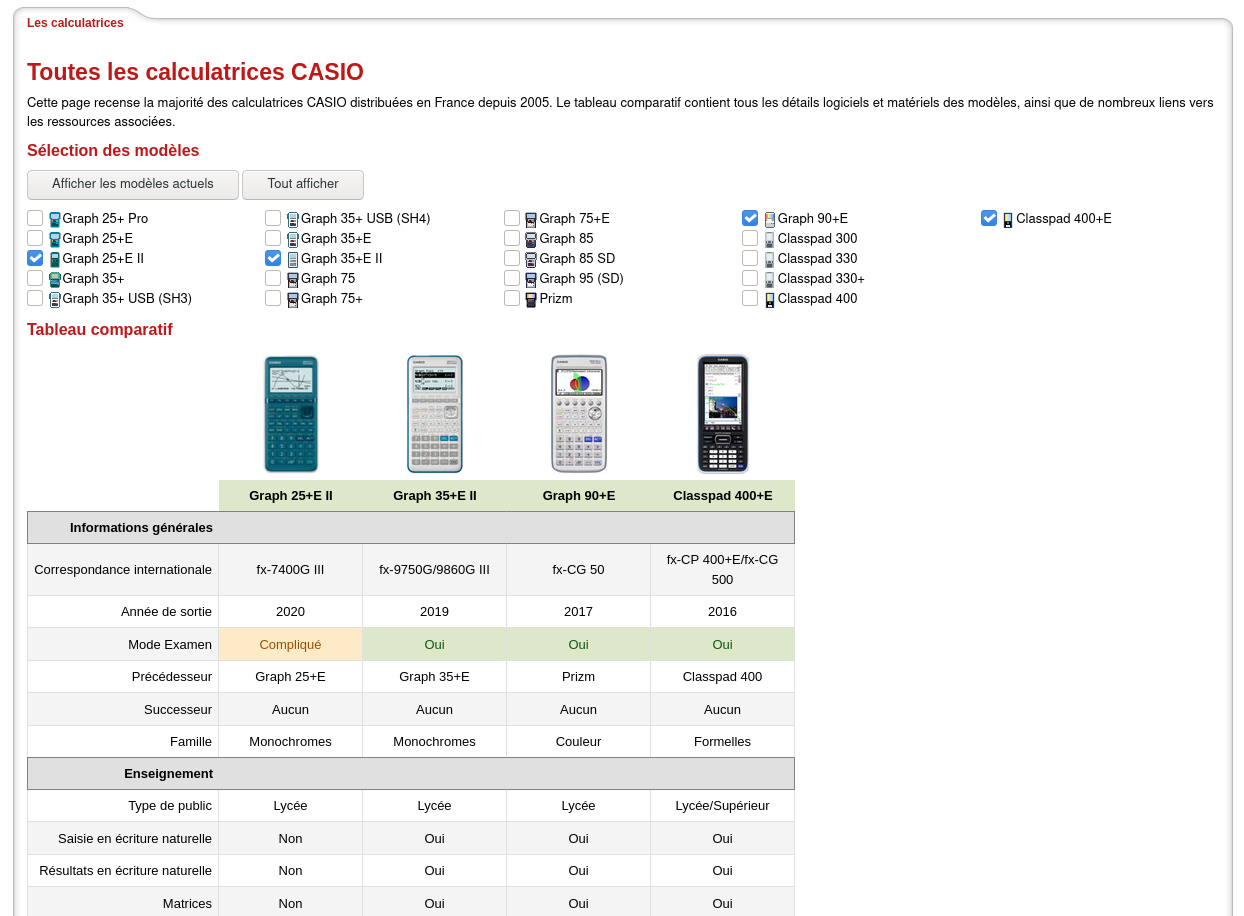Click the Classpad 400+E icon beside its checkbox
The image size is (1244, 916).
point(1008,219)
